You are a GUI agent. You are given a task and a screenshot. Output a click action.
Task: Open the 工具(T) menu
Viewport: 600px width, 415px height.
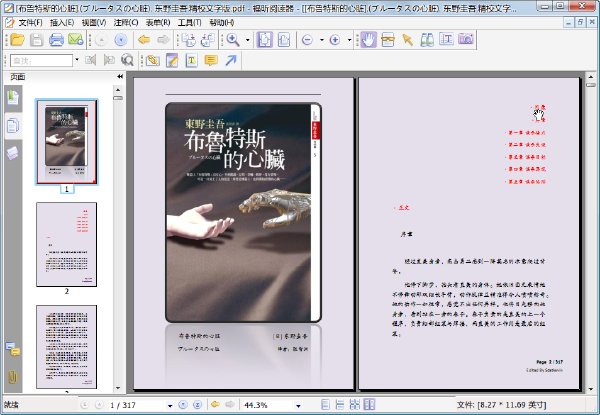tap(189, 23)
